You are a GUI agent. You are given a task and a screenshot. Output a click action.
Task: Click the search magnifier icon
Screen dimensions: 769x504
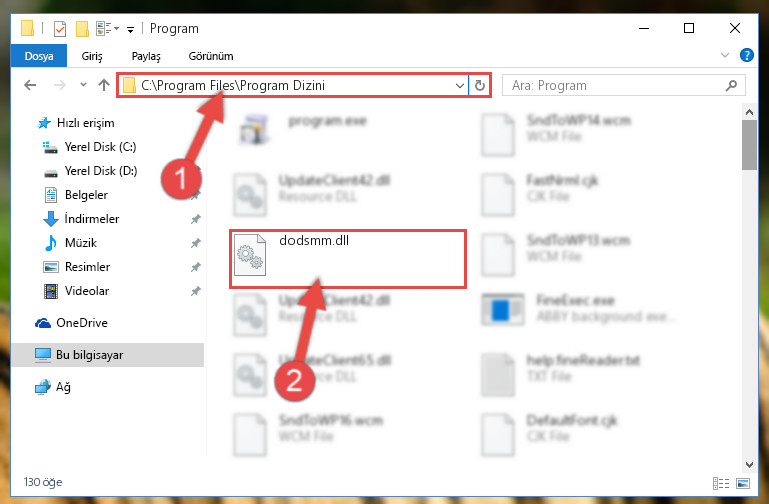point(731,85)
